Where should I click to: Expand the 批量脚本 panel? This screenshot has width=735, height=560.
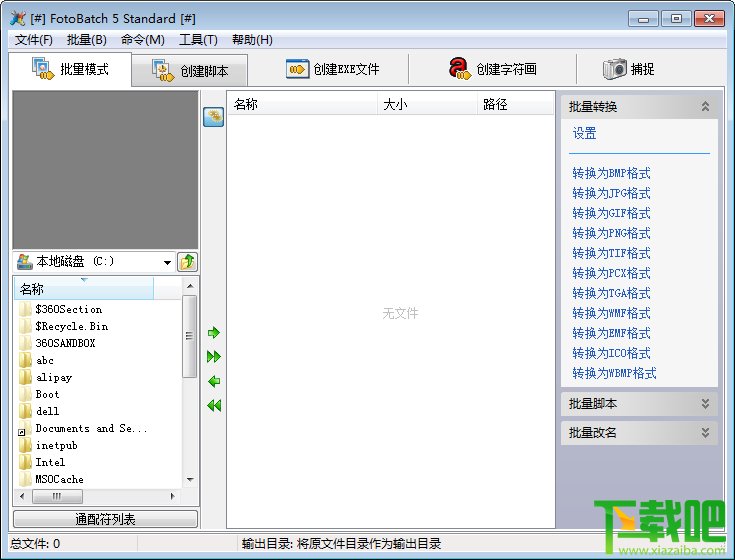[705, 403]
